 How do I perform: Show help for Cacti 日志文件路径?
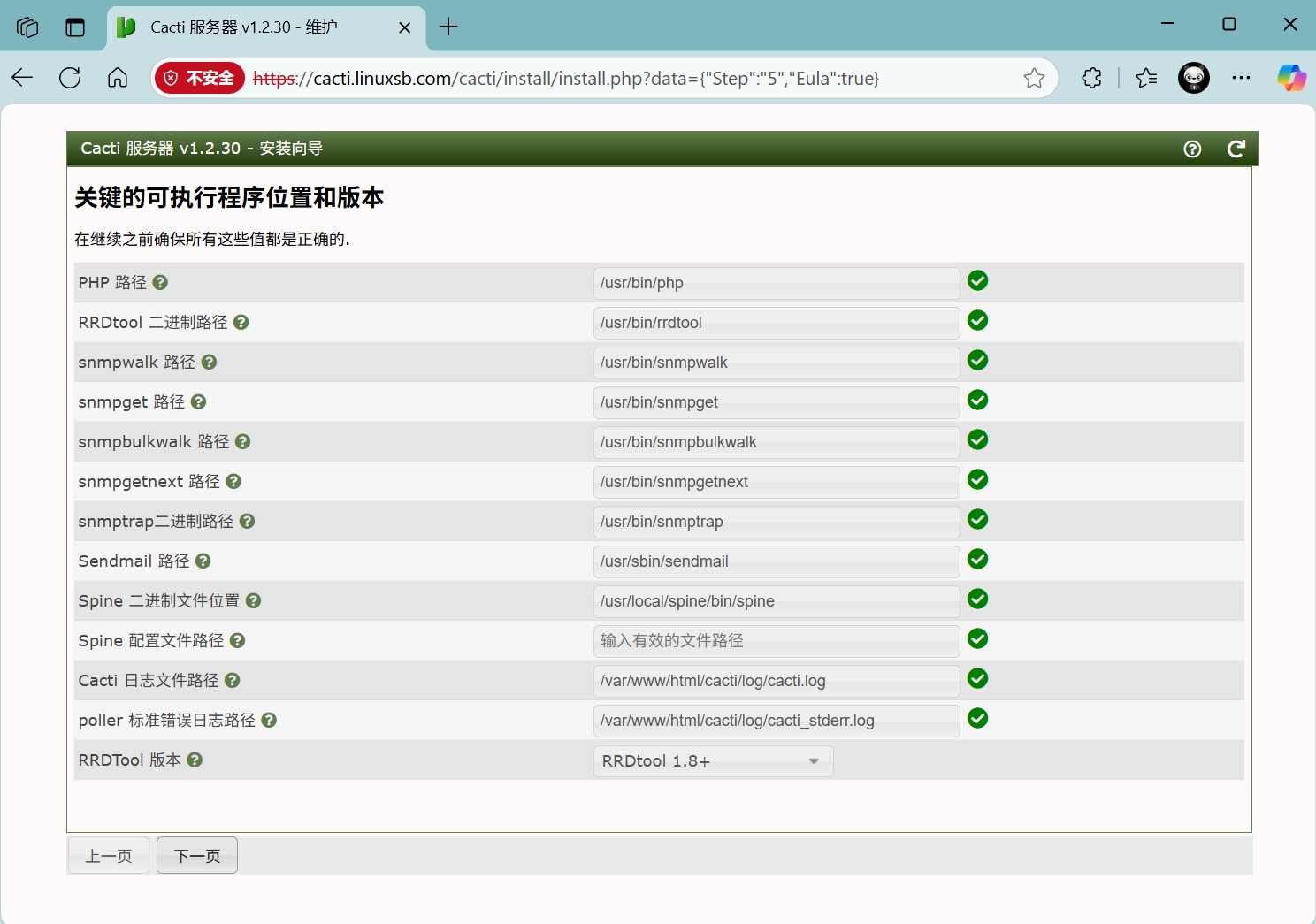232,680
